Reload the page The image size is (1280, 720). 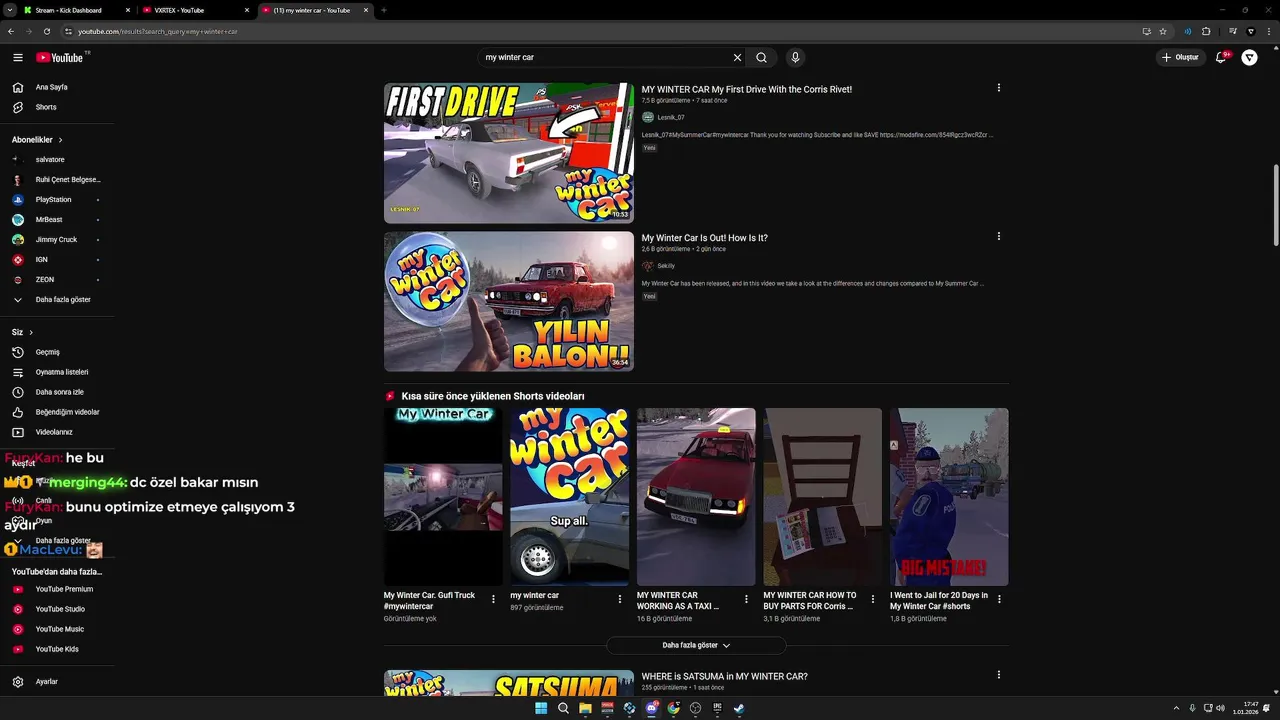coord(47,31)
